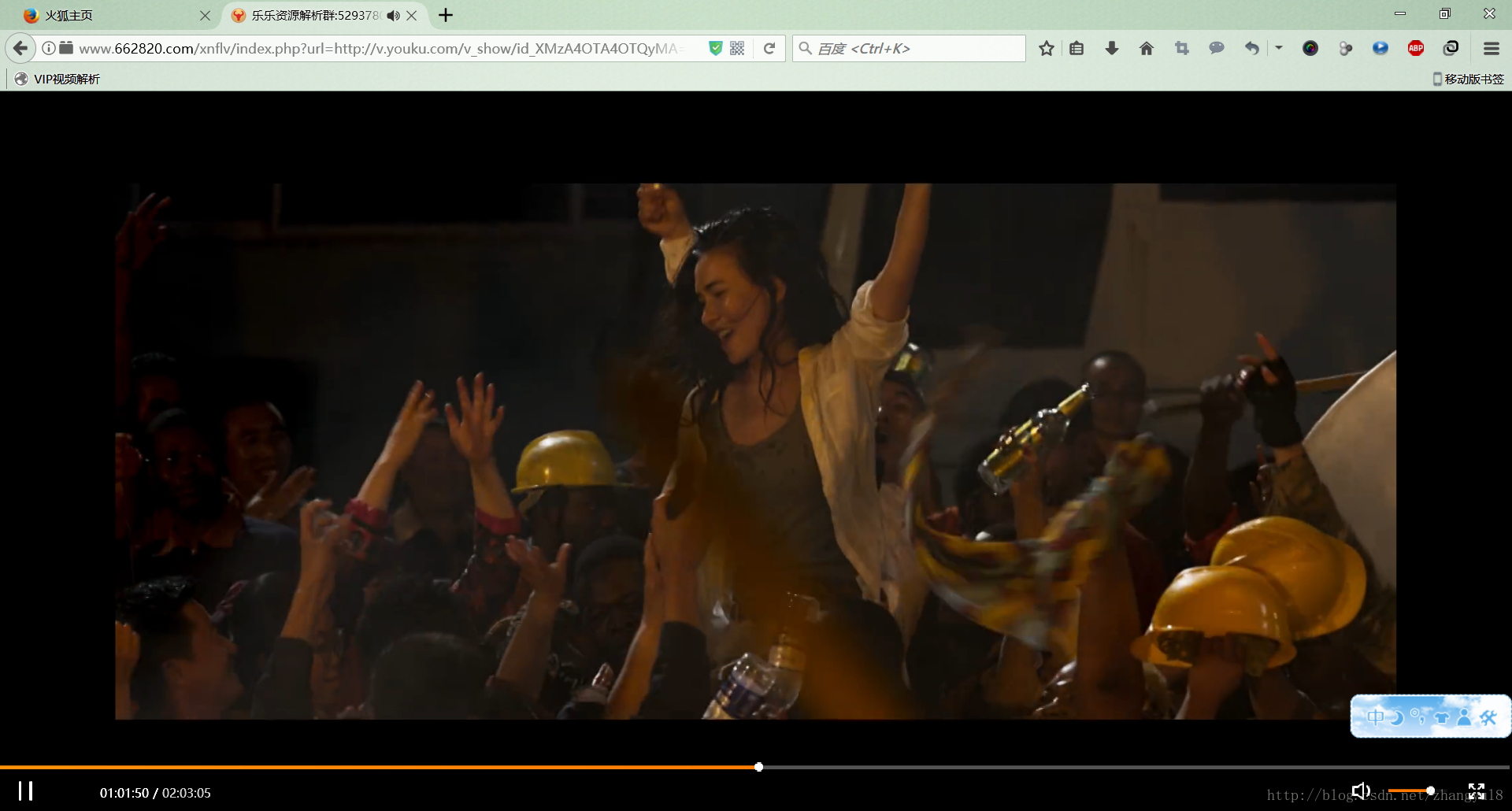This screenshot has width=1512, height=811.
Task: Open a new tab with plus button
Action: 446,15
